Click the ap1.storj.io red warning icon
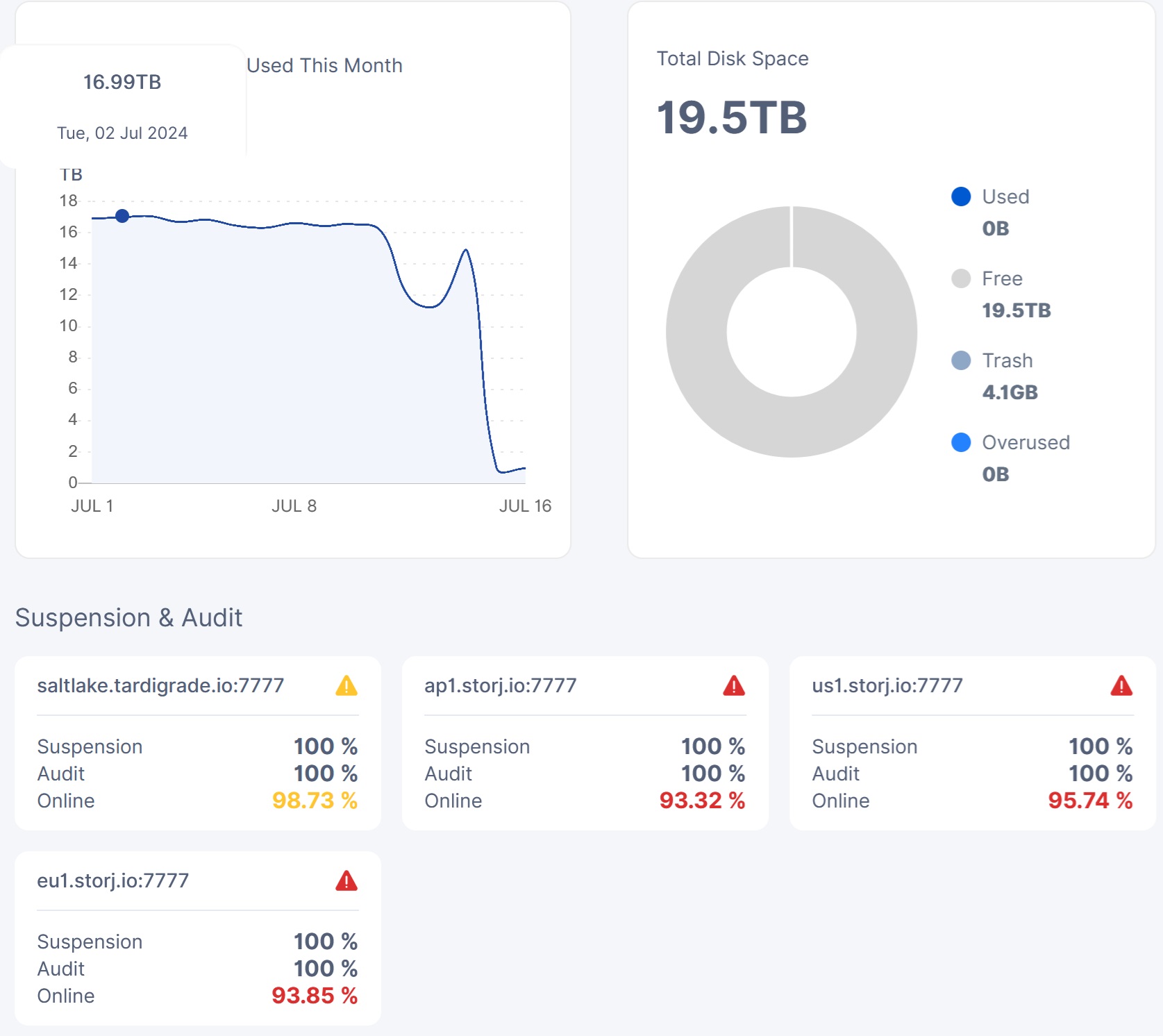Screen dimensions: 1163x1036 734,686
